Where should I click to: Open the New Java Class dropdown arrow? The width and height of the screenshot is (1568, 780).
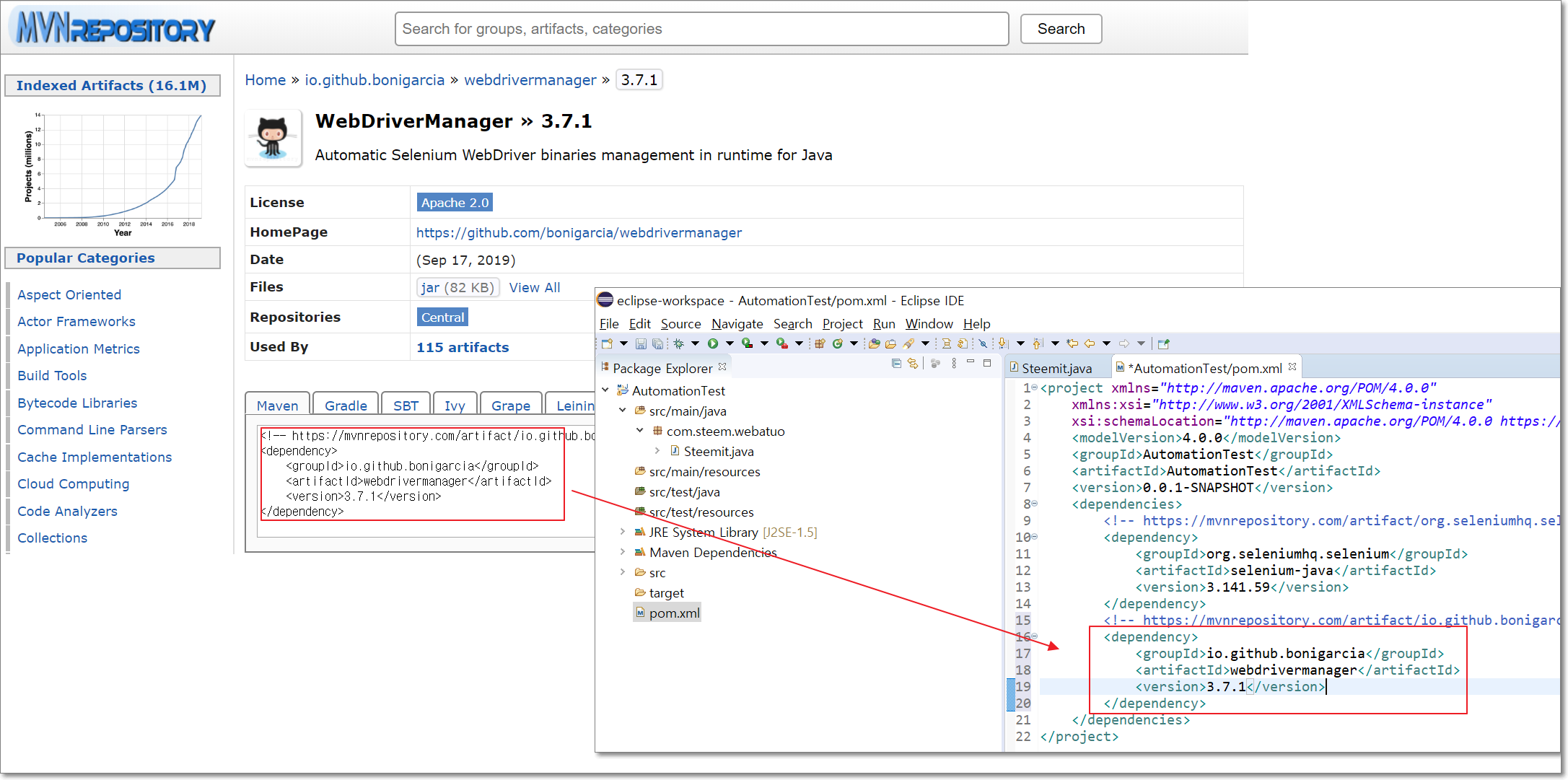click(x=854, y=343)
